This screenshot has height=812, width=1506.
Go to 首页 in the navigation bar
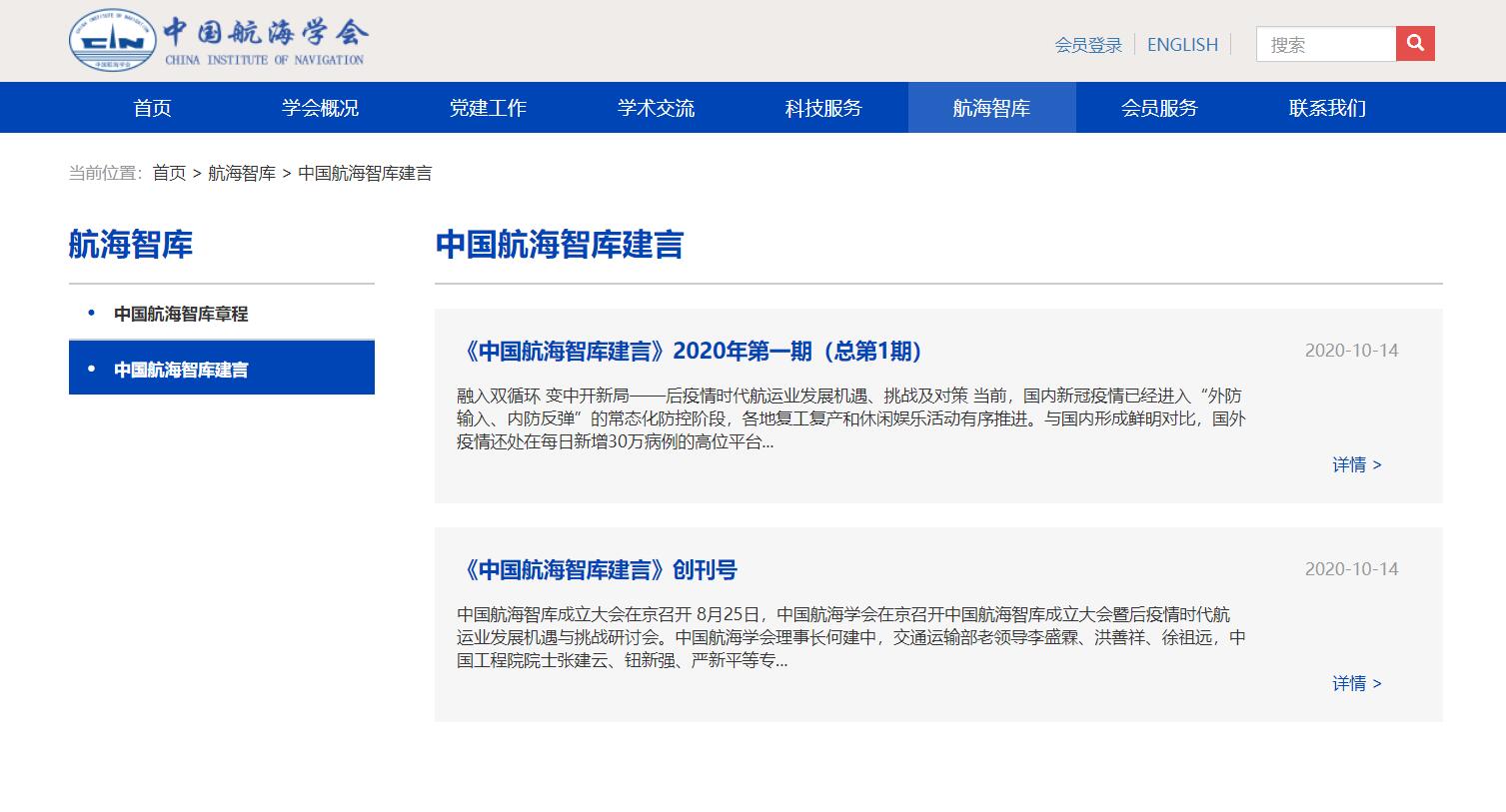point(152,108)
